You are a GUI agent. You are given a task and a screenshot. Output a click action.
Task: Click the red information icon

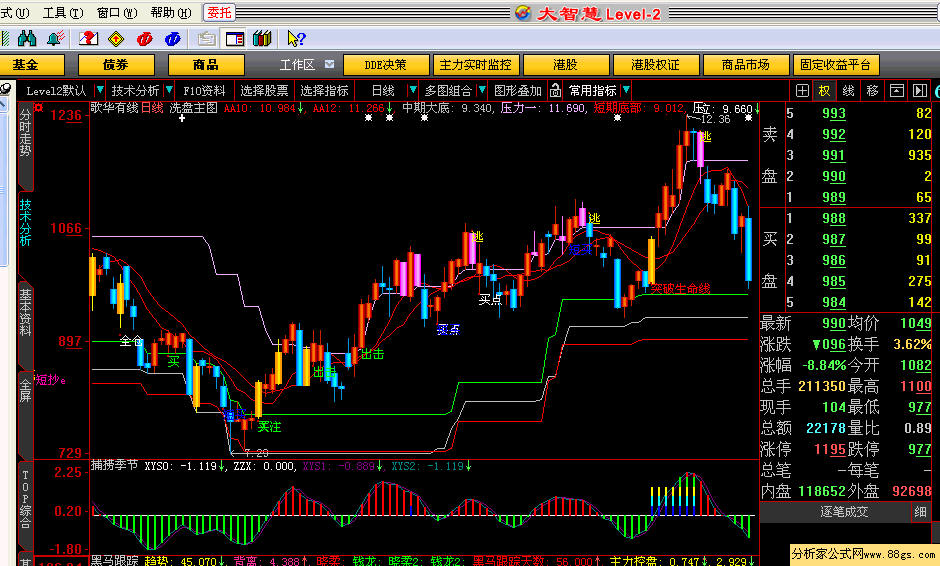tap(144, 39)
